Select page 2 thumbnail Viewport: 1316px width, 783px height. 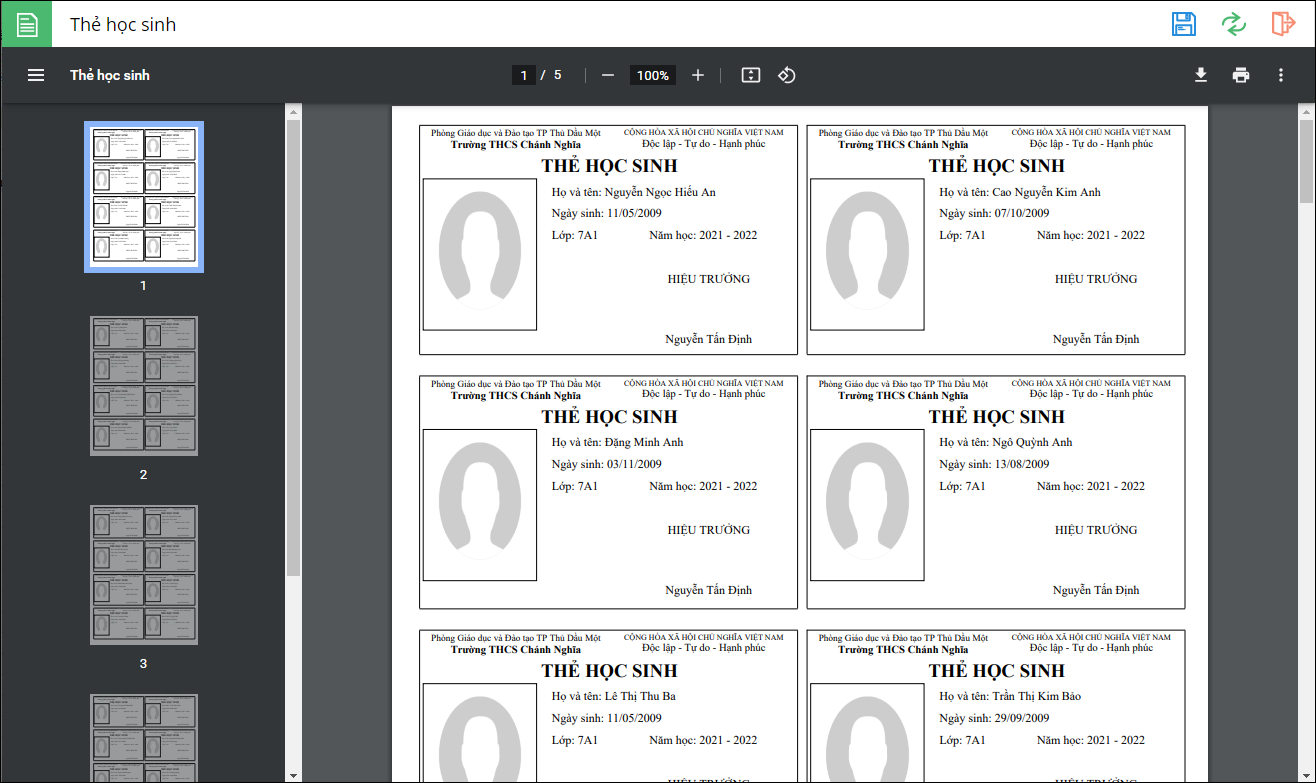(144, 386)
